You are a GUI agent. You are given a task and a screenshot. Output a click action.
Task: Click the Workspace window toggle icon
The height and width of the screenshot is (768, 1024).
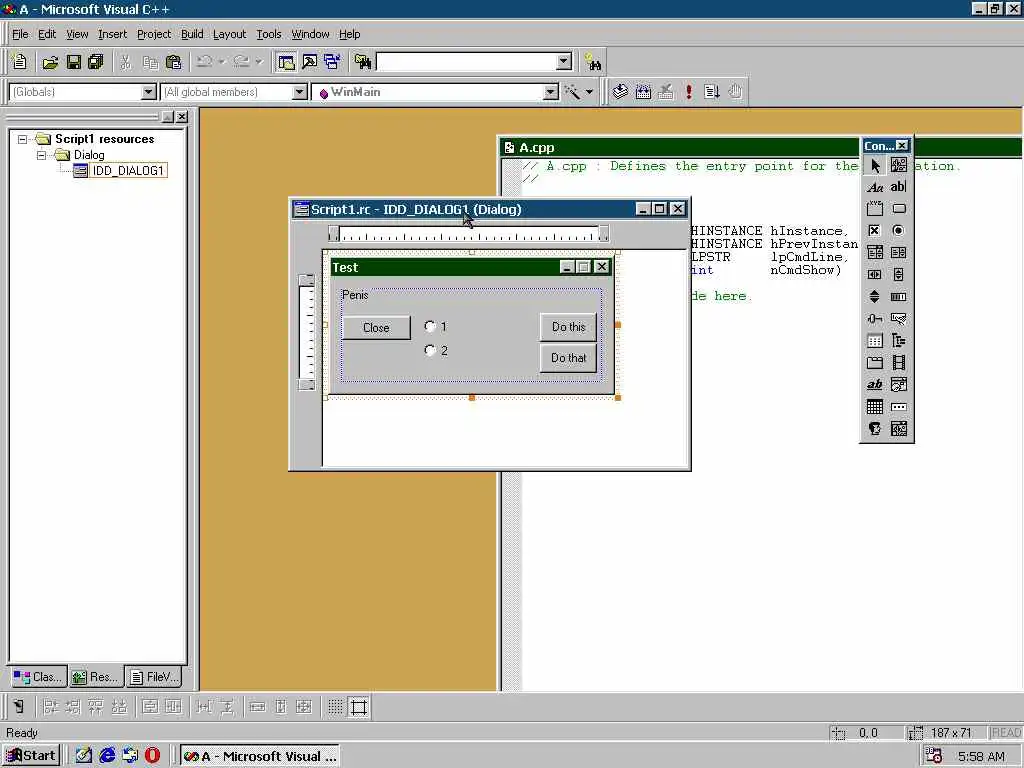point(286,62)
